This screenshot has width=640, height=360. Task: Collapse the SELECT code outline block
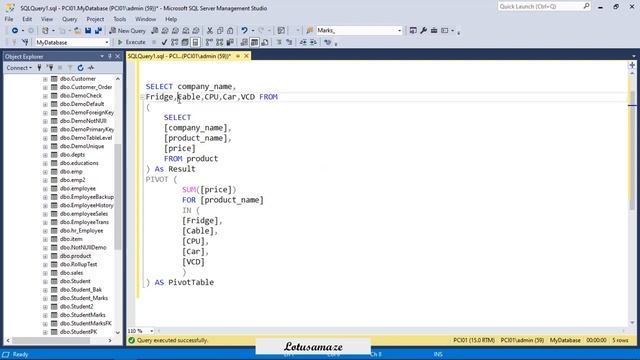tap(142, 97)
